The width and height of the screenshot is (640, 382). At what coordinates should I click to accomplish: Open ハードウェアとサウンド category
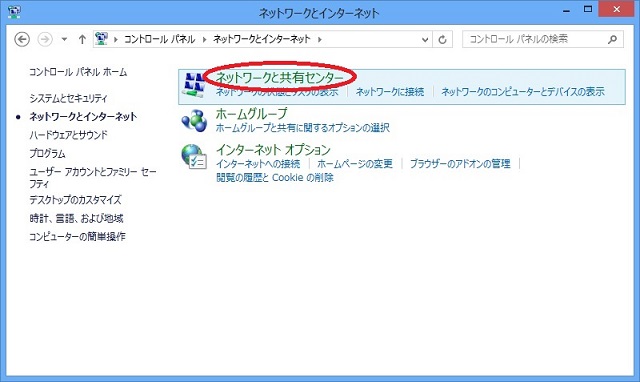[x=69, y=135]
